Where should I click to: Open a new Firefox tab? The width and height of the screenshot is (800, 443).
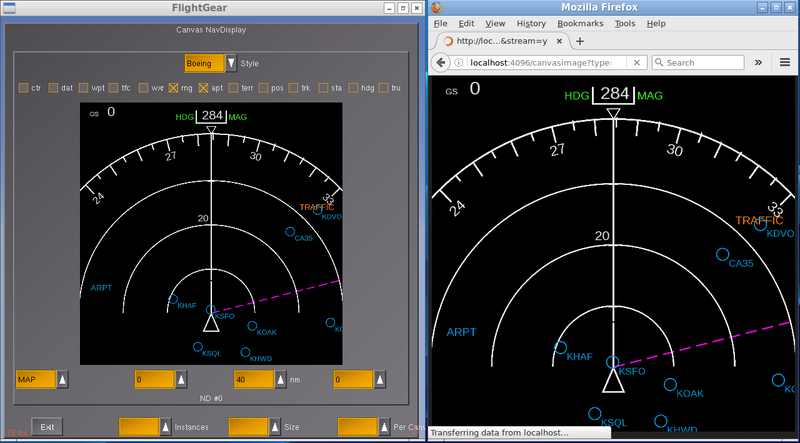(580, 41)
